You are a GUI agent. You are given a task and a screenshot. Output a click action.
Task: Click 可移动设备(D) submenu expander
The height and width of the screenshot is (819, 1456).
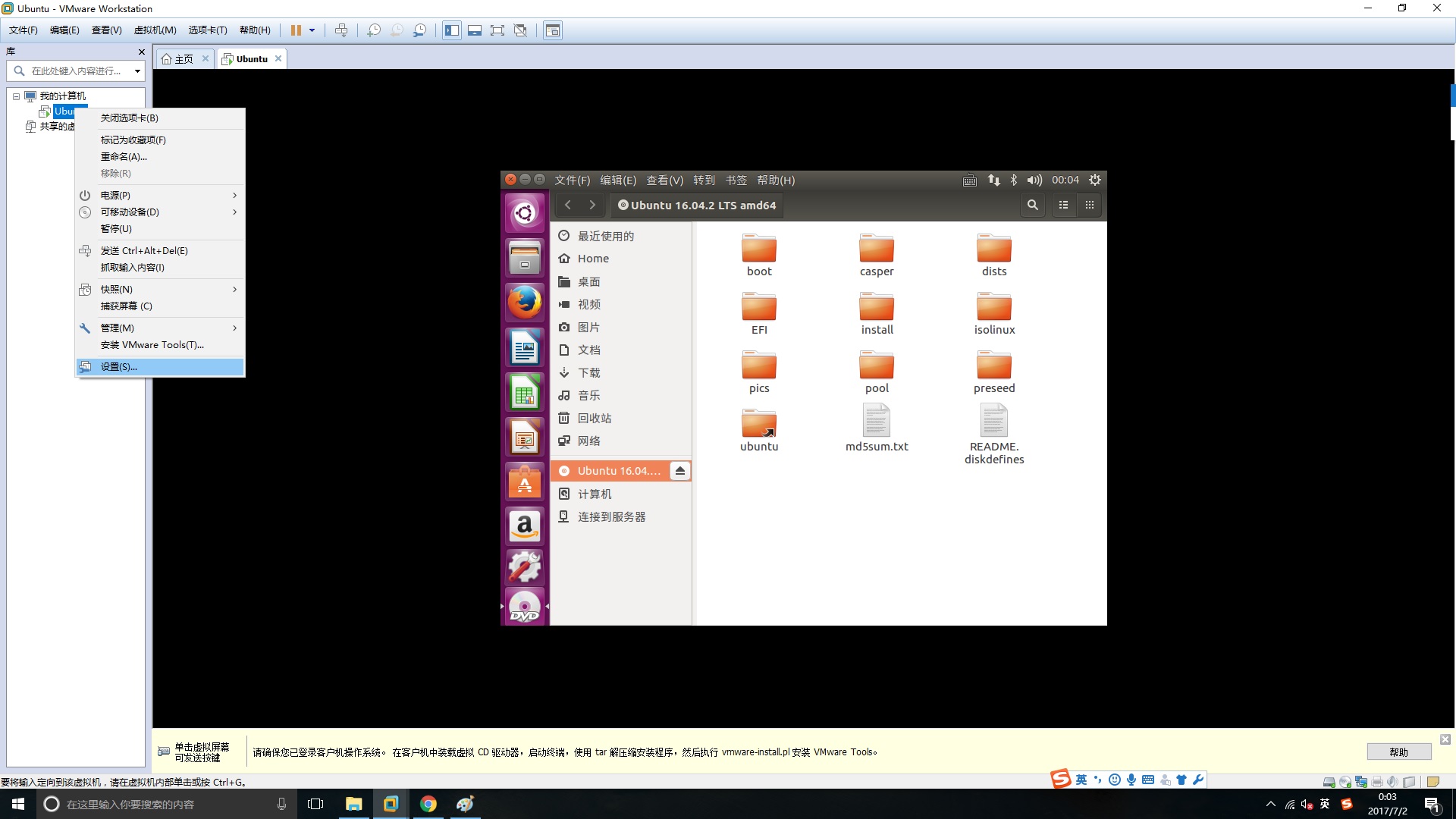point(236,212)
